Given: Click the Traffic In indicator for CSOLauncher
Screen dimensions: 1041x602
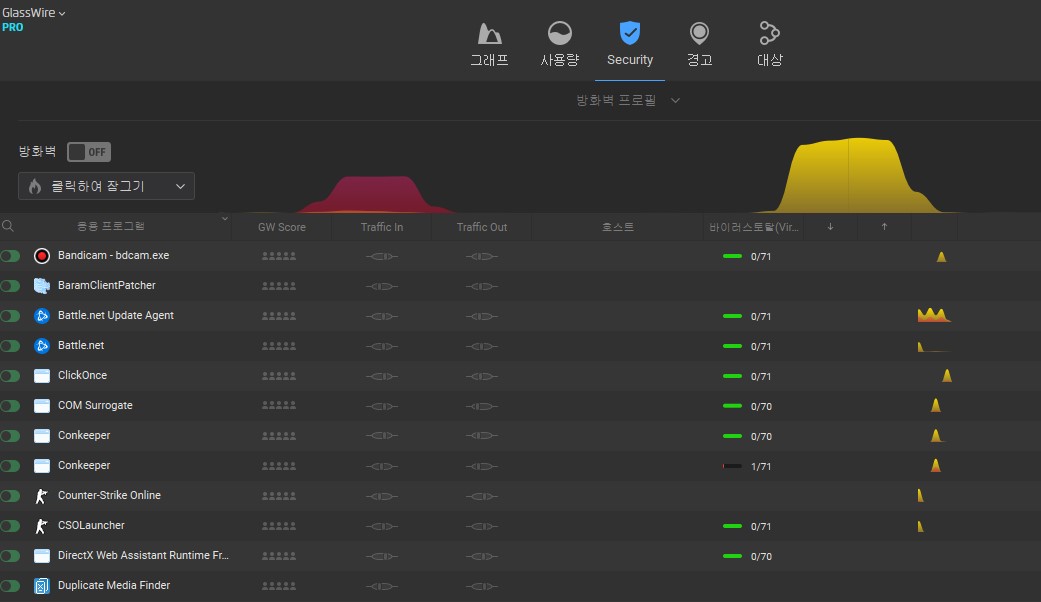Looking at the screenshot, I should 382,526.
